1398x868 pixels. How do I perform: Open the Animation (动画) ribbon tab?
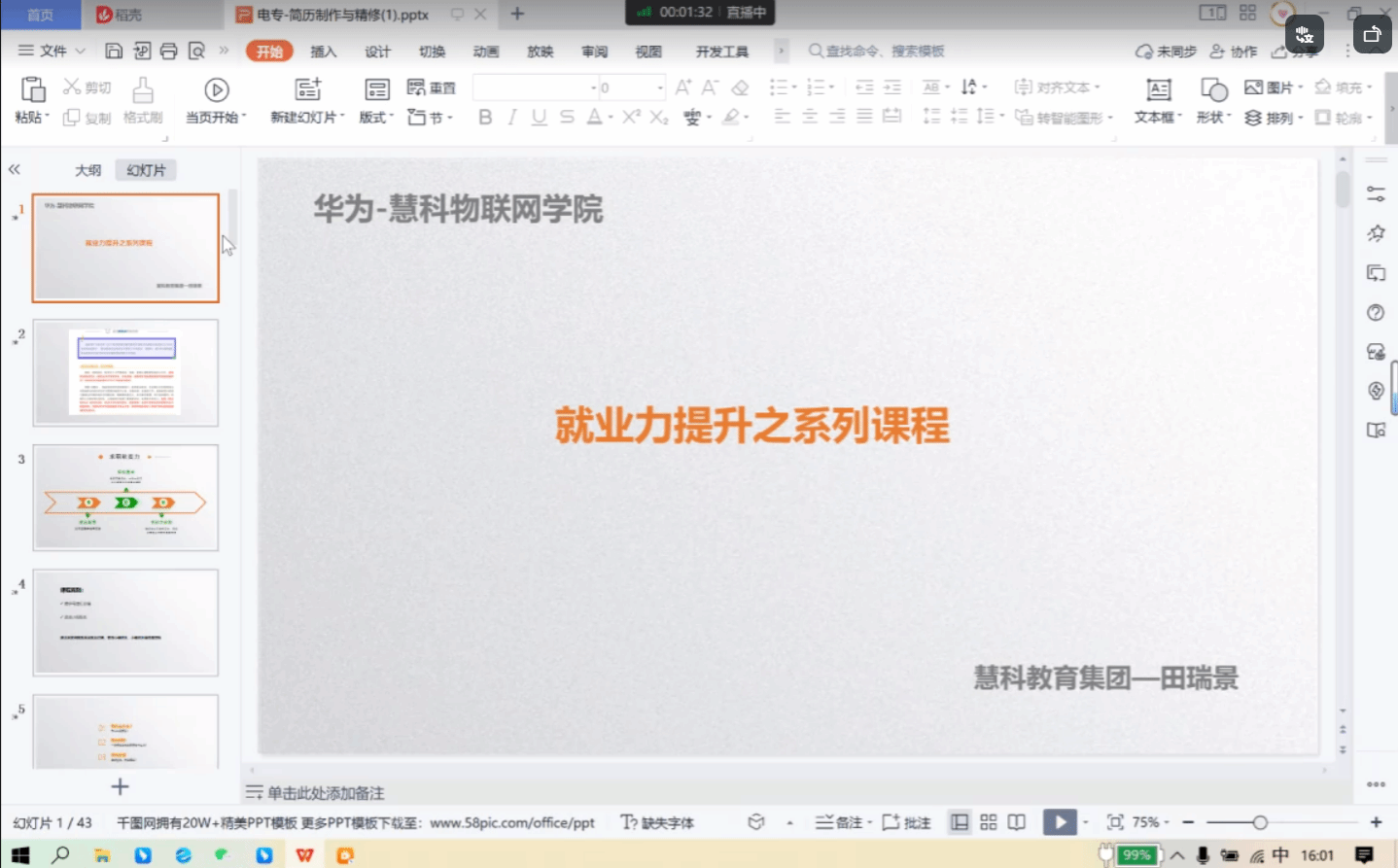486,52
